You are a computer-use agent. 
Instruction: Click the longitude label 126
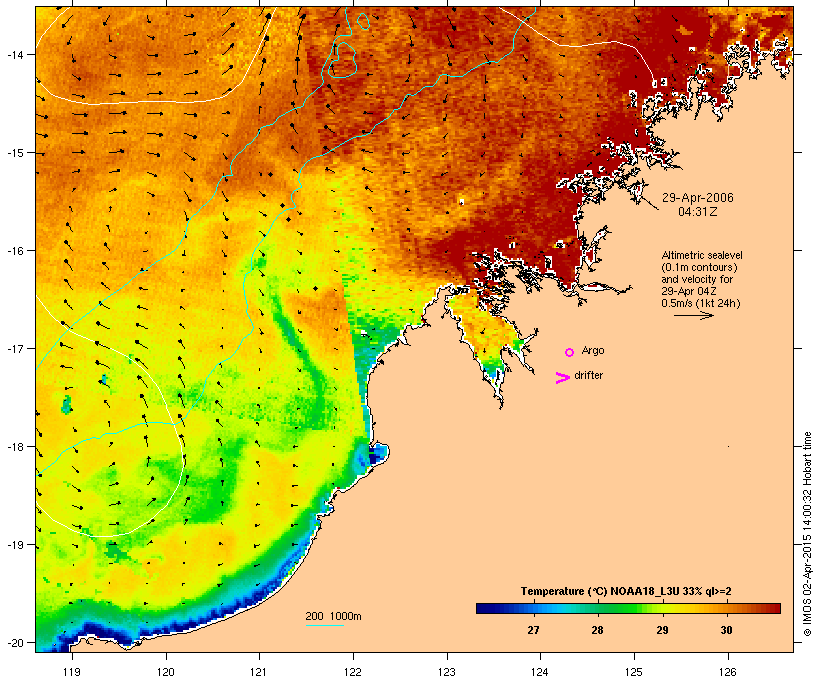coord(728,672)
